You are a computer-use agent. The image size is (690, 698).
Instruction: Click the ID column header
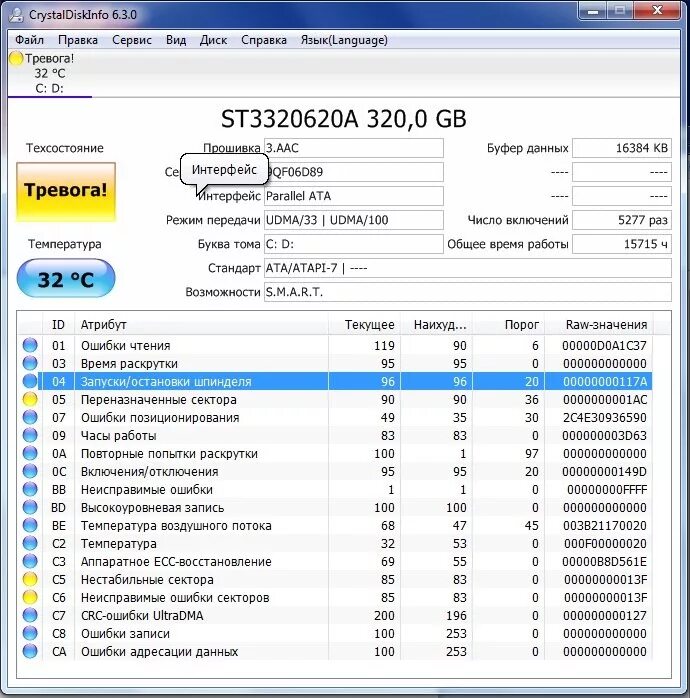[58, 325]
